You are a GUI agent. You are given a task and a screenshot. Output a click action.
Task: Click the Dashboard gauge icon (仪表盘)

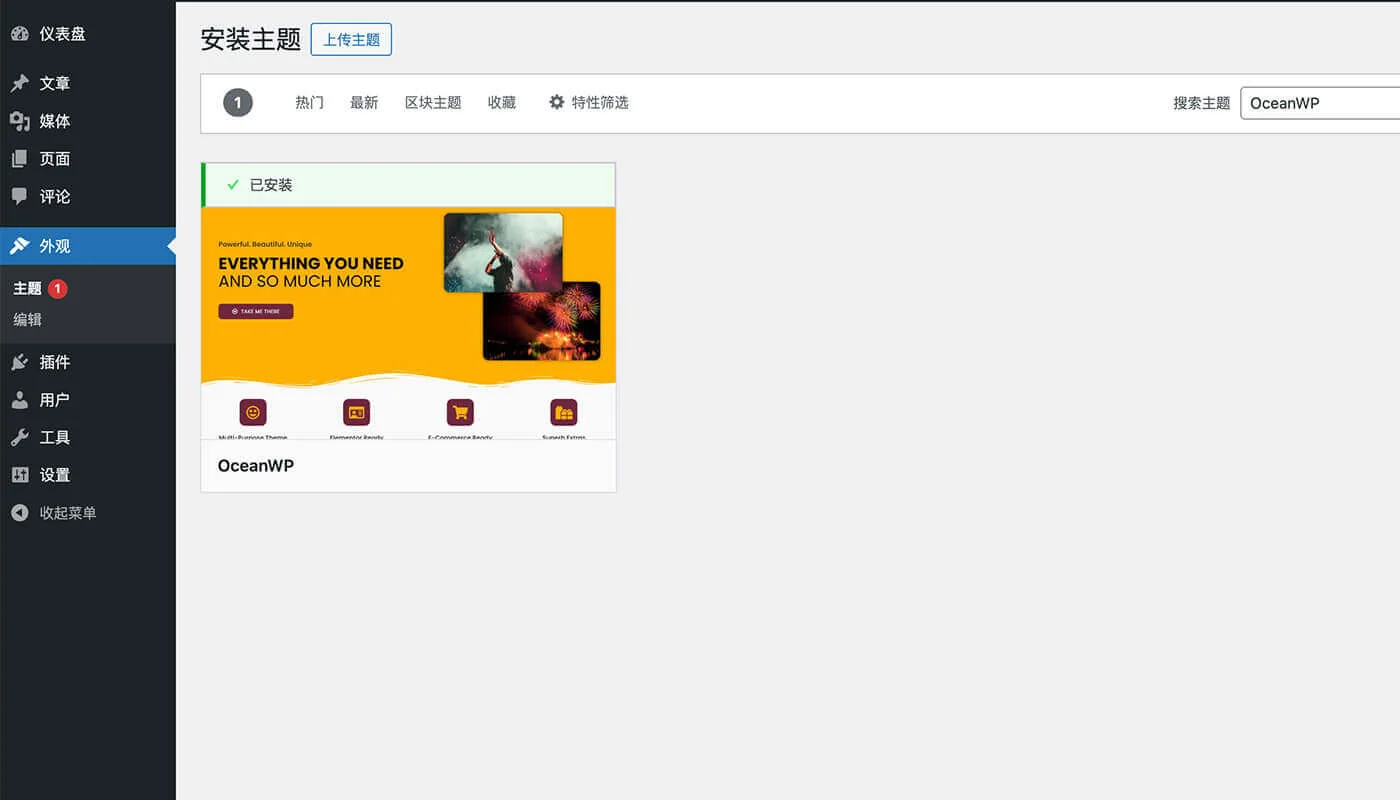click(x=20, y=34)
